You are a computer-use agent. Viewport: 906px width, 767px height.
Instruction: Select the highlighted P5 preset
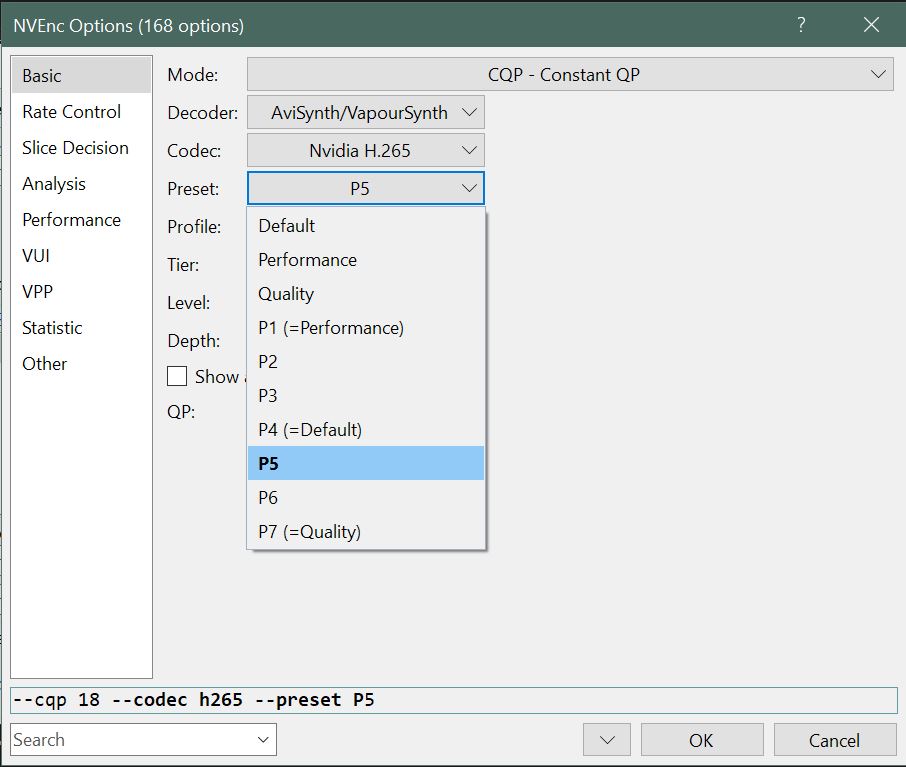pos(366,463)
